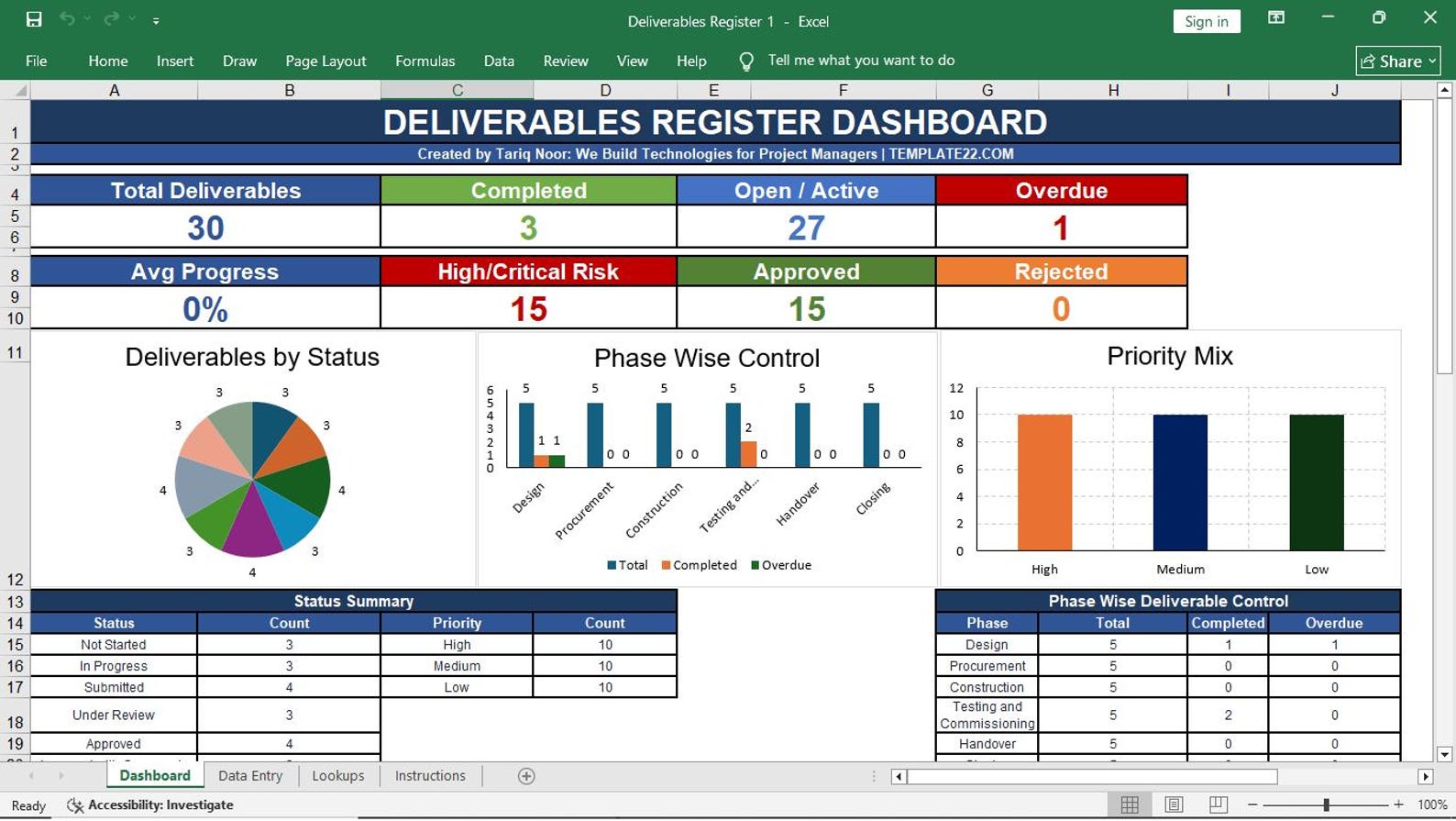1456x821 pixels.
Task: Select the Dashboard sheet tab
Action: pos(155,776)
